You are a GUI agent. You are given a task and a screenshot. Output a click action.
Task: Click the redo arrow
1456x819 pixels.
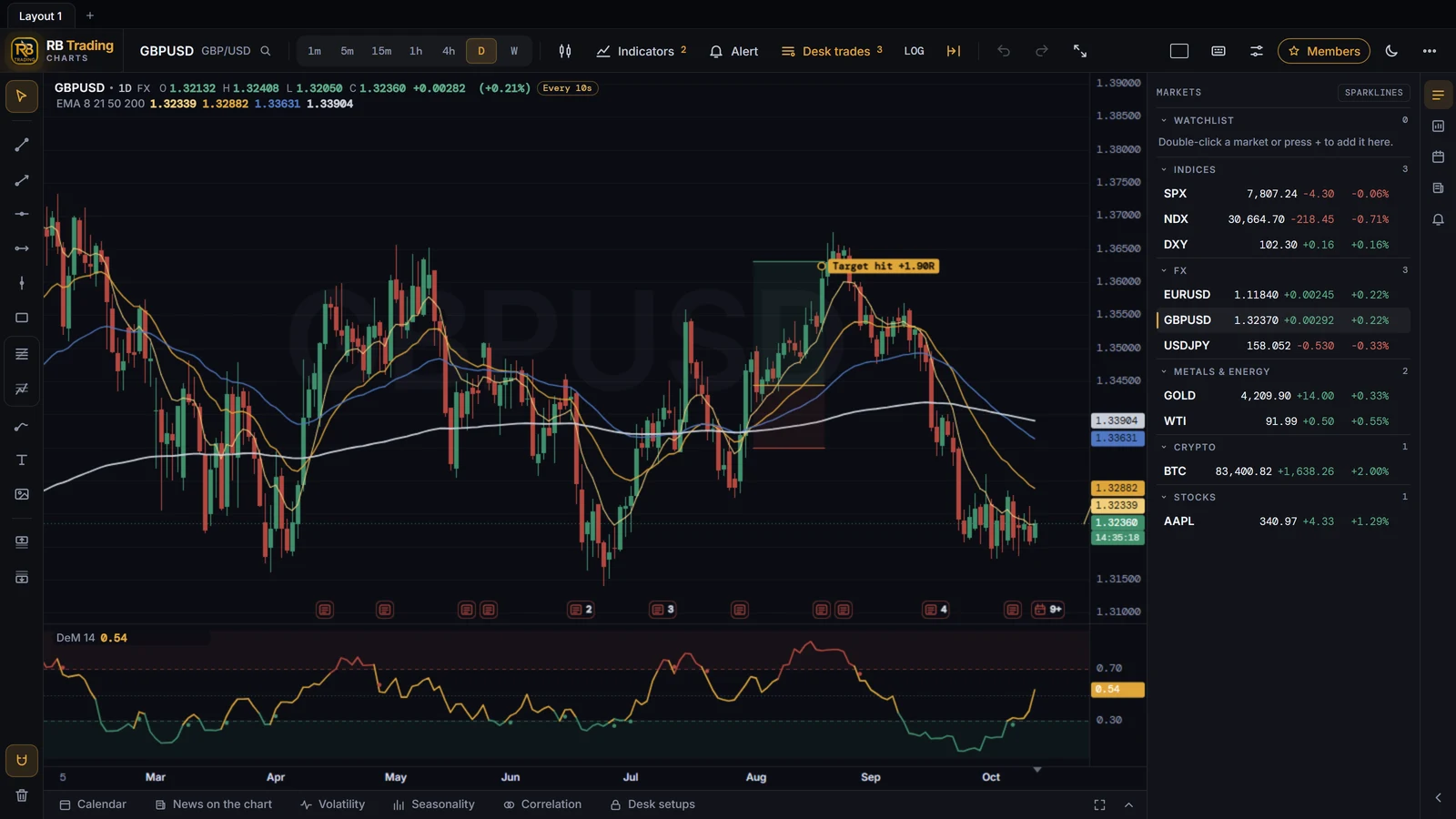1042,51
